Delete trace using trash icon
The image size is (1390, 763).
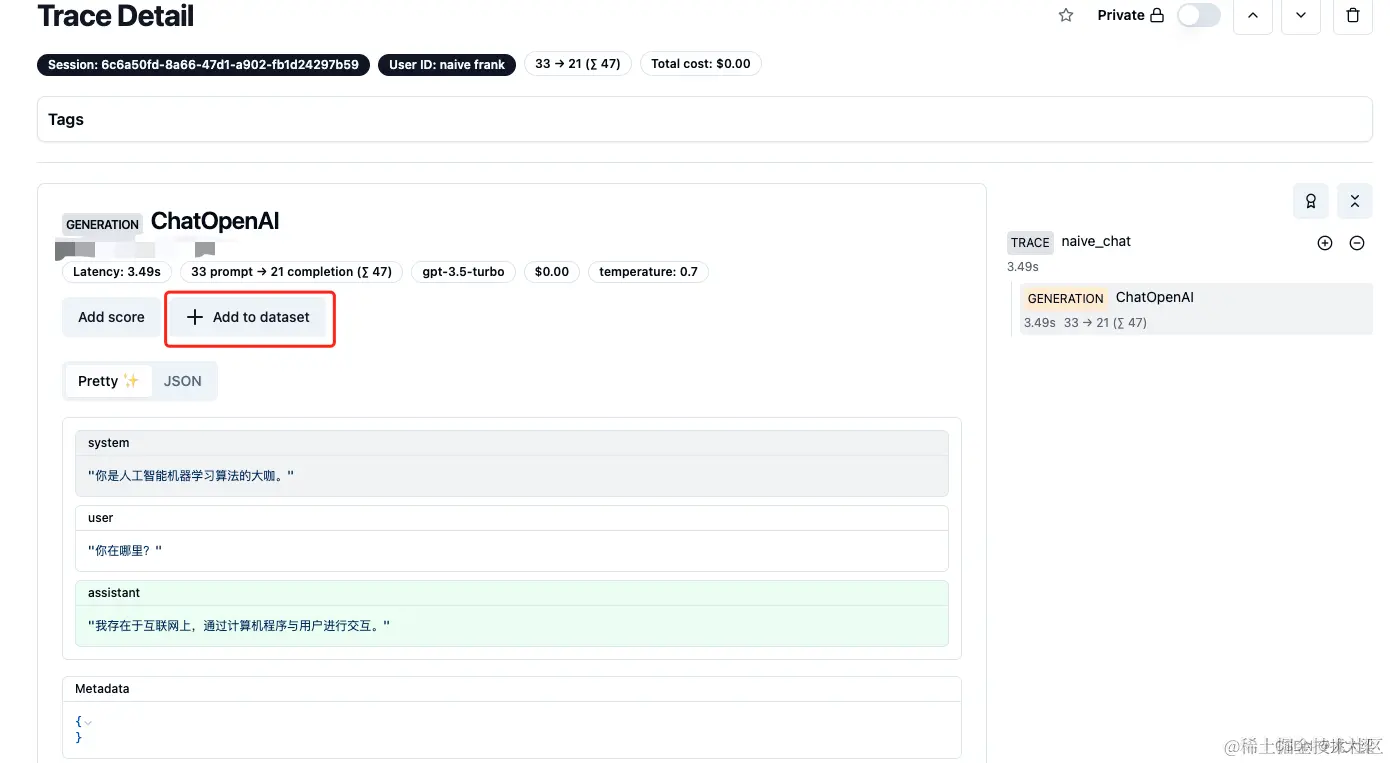(x=1353, y=15)
